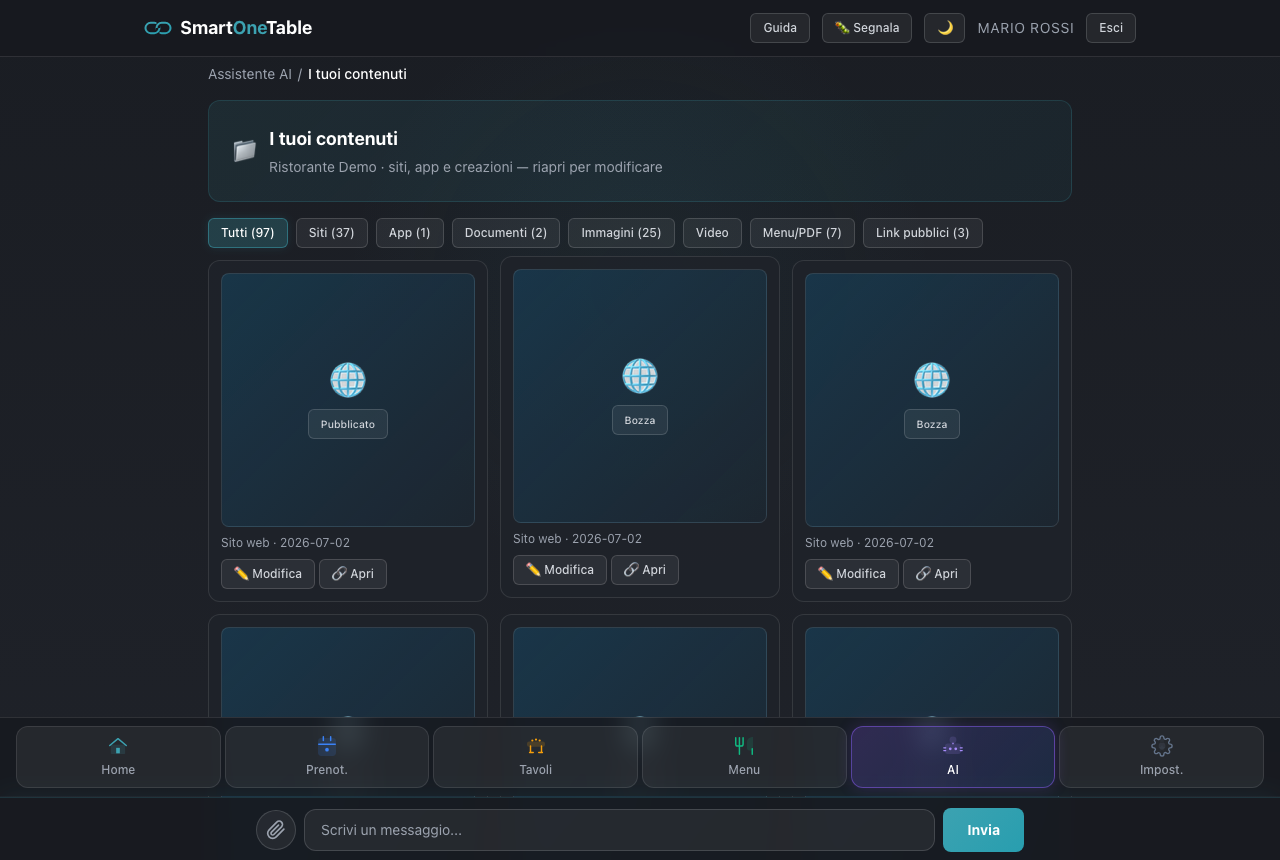This screenshot has height=860, width=1280.
Task: Click Modifica on the Pubblicato site card
Action: (x=268, y=574)
